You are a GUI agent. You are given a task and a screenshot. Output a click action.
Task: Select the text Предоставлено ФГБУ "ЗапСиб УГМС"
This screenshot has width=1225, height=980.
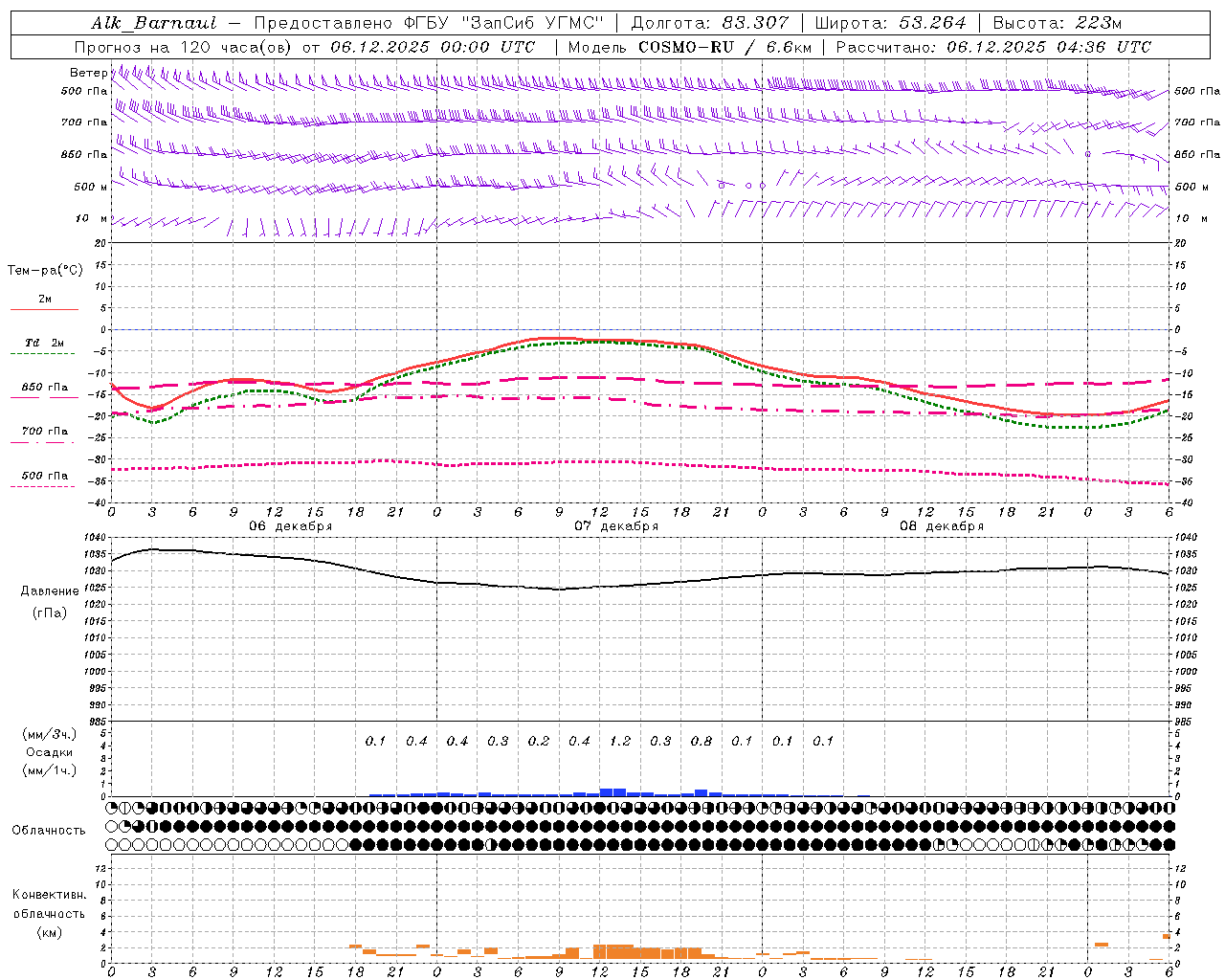(429, 23)
